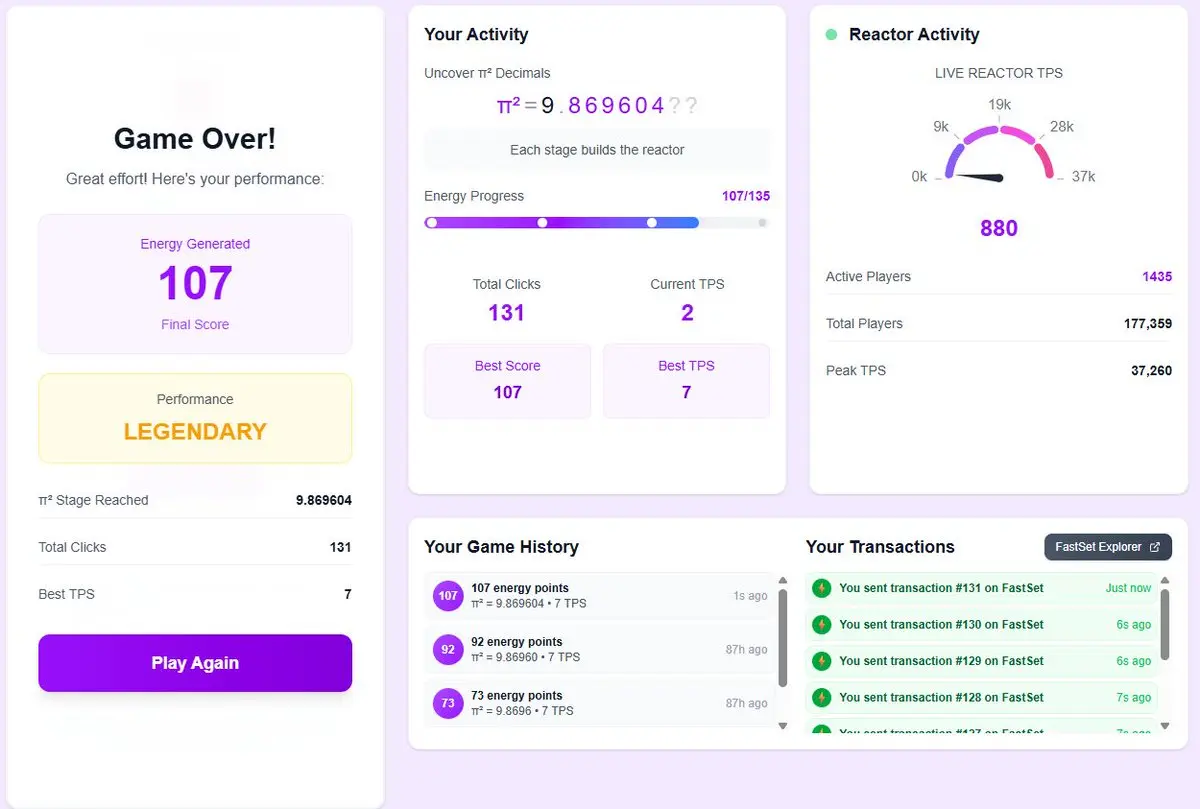1200x809 pixels.
Task: Click the lightning icon beside transaction #131
Action: click(822, 588)
